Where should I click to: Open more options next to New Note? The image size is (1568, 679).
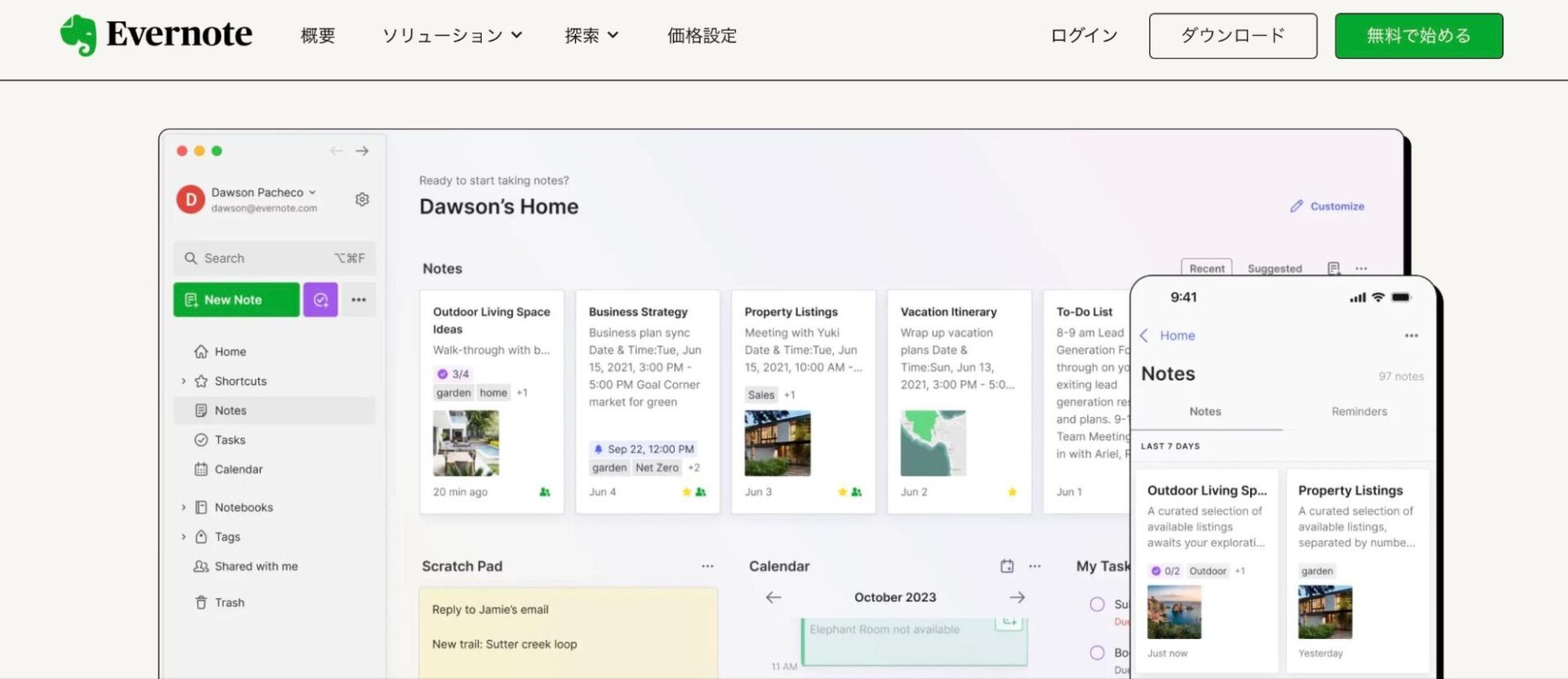pos(359,300)
